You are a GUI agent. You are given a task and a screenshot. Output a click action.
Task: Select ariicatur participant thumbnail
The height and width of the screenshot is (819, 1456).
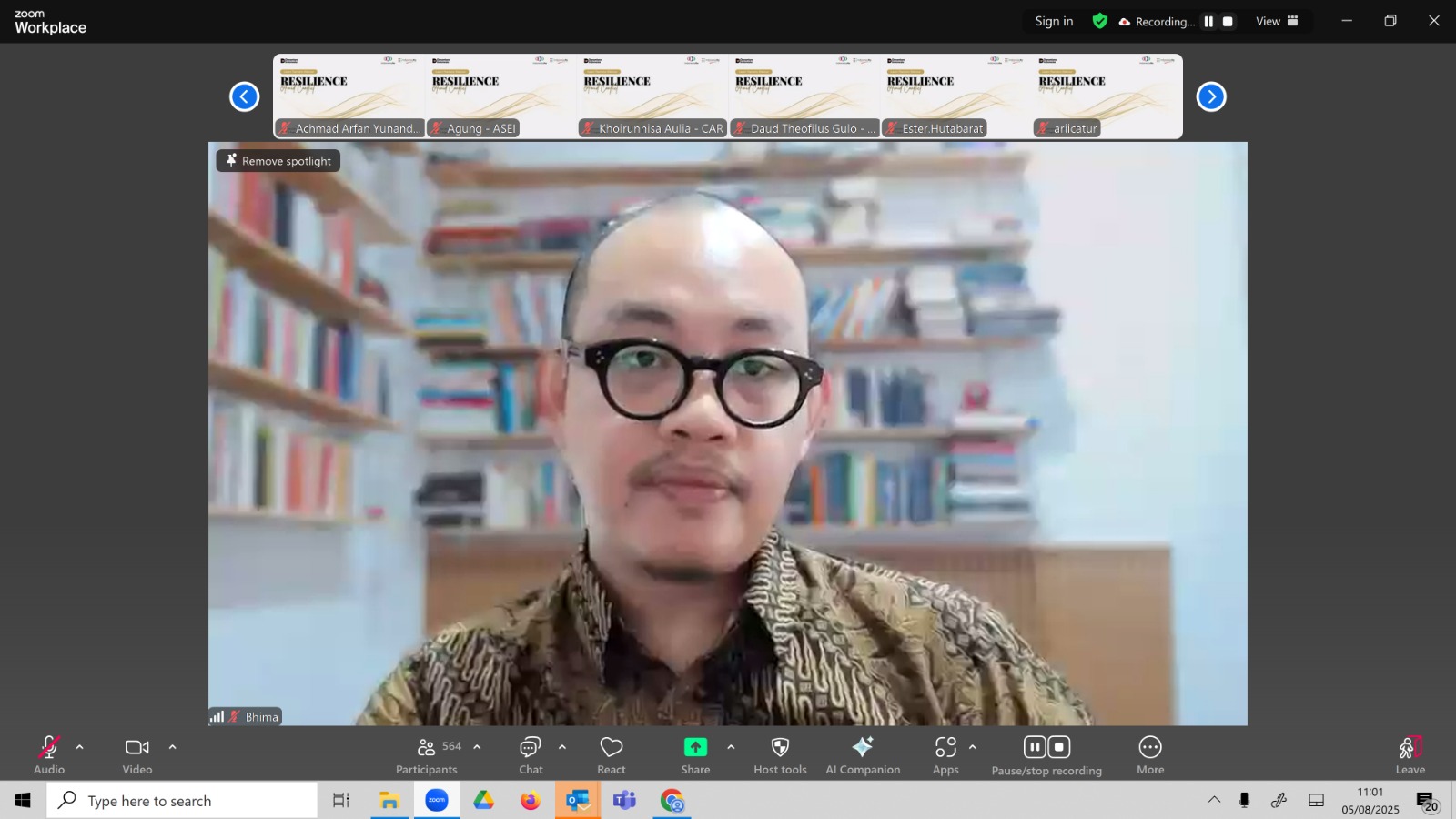[x=1107, y=96]
